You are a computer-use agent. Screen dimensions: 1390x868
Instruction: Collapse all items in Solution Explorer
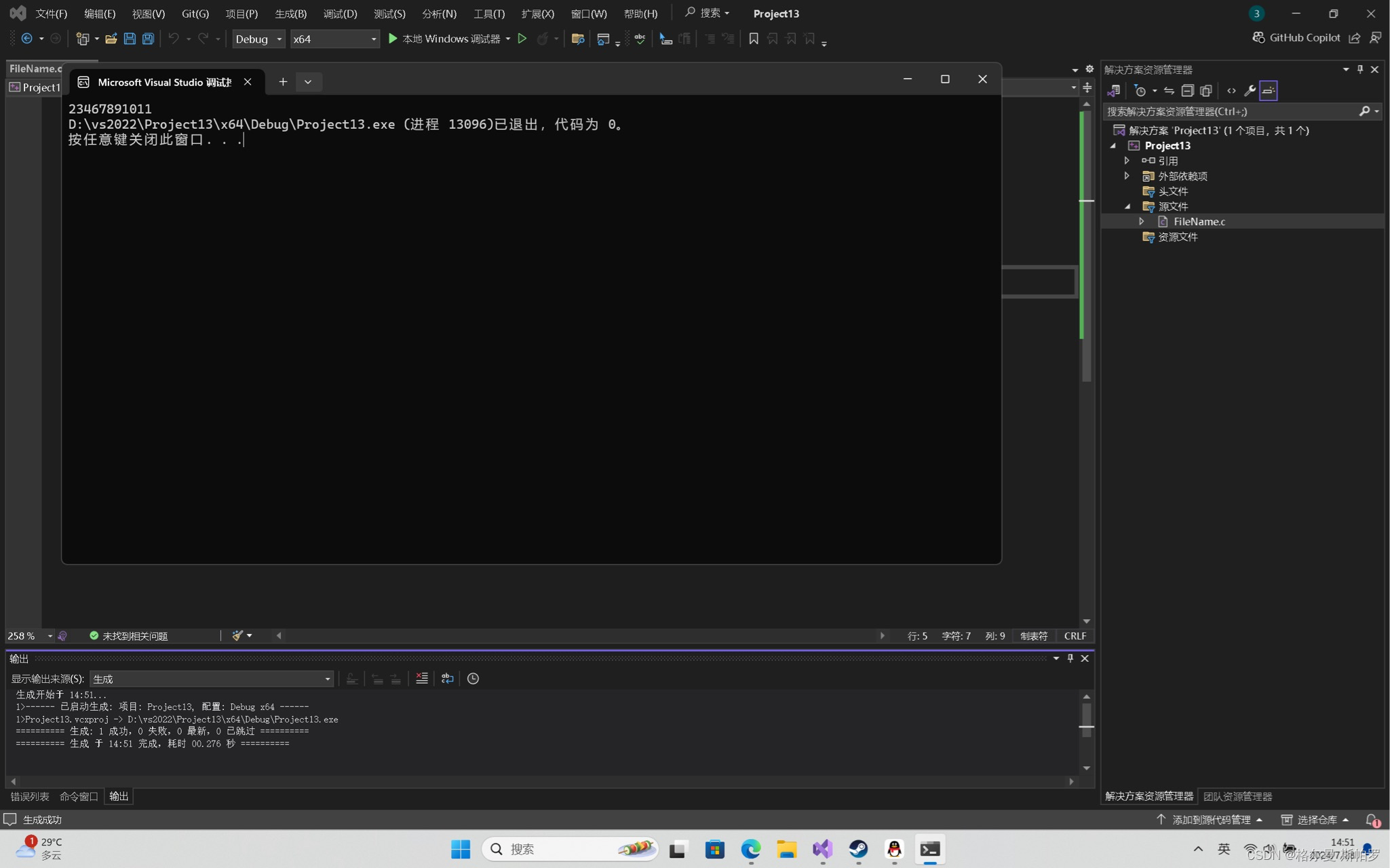1186,90
